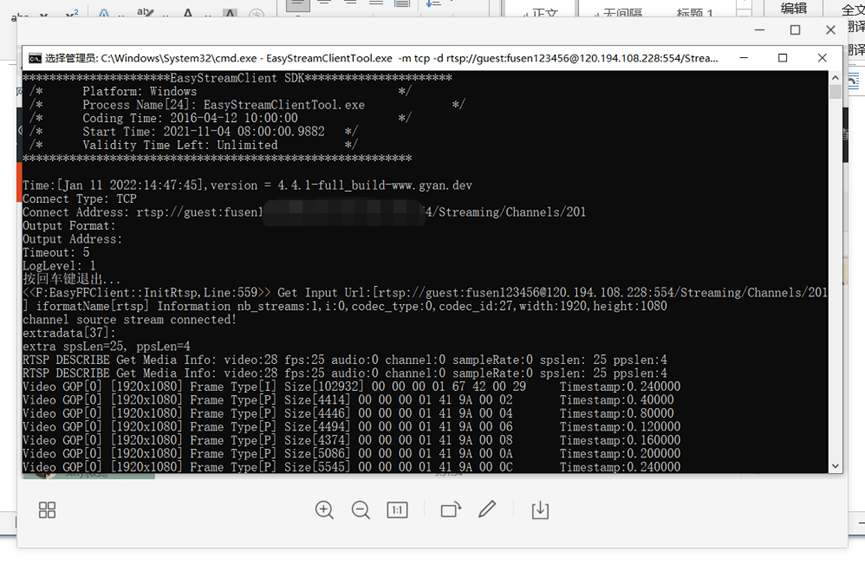Click the 'Timeout: 5' line
Screen dimensions: 865x565
pos(56,253)
